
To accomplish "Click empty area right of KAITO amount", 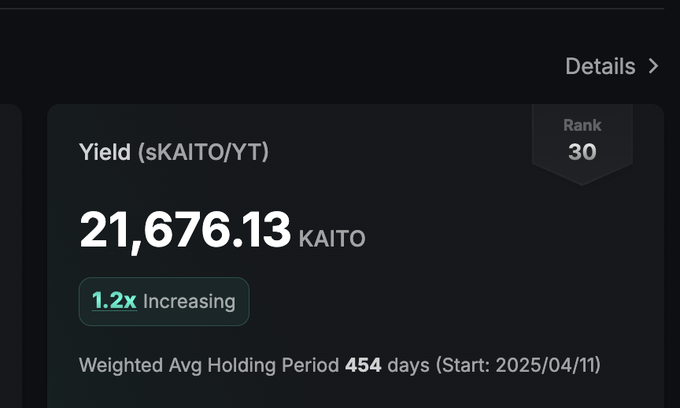I will coord(499,234).
